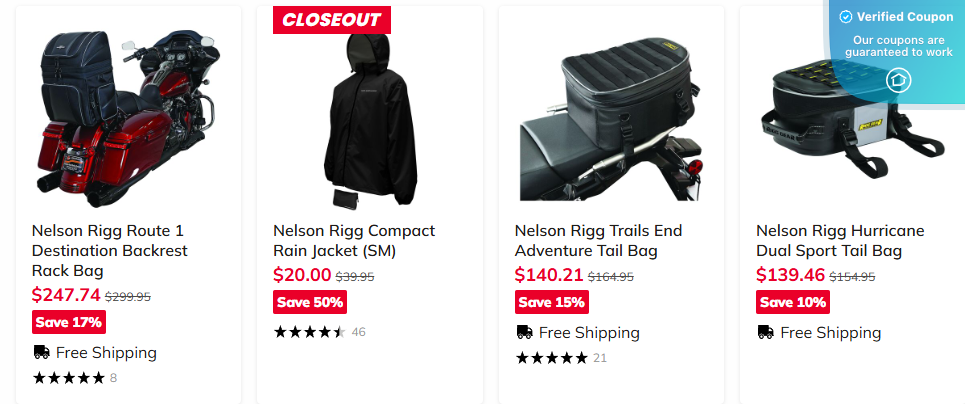This screenshot has width=965, height=404.
Task: Open Nelson Rigg Trails End Adventure Tail Bag link
Action: (x=596, y=240)
